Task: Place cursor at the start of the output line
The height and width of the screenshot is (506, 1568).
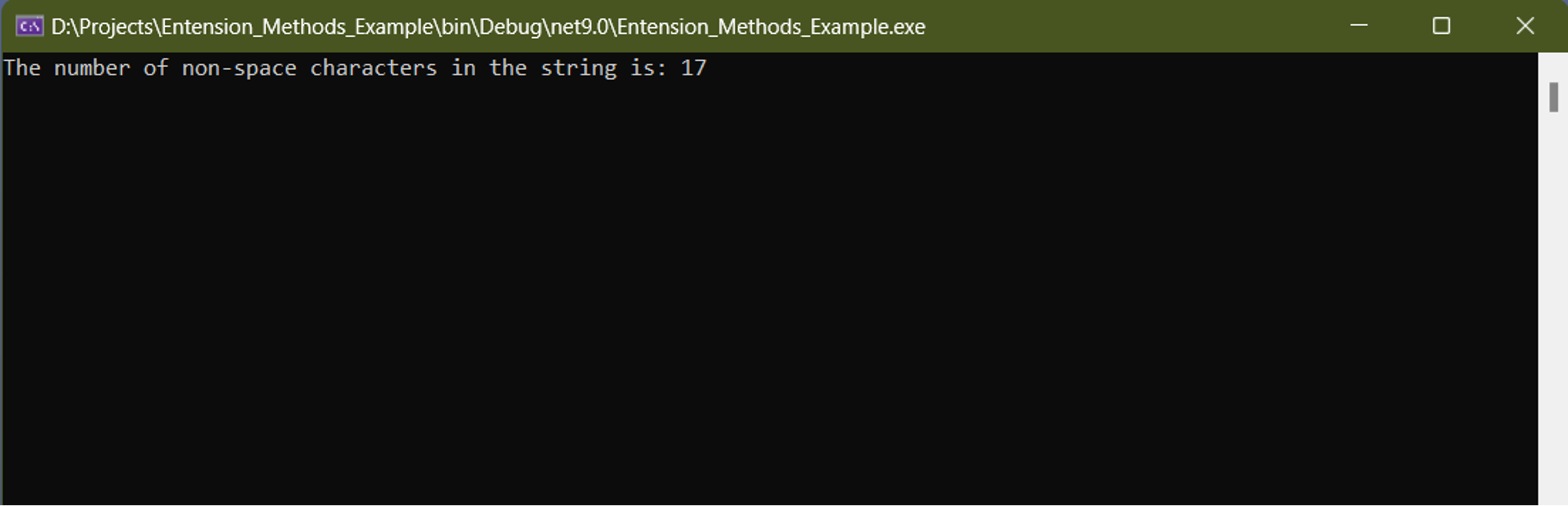Action: (5, 67)
